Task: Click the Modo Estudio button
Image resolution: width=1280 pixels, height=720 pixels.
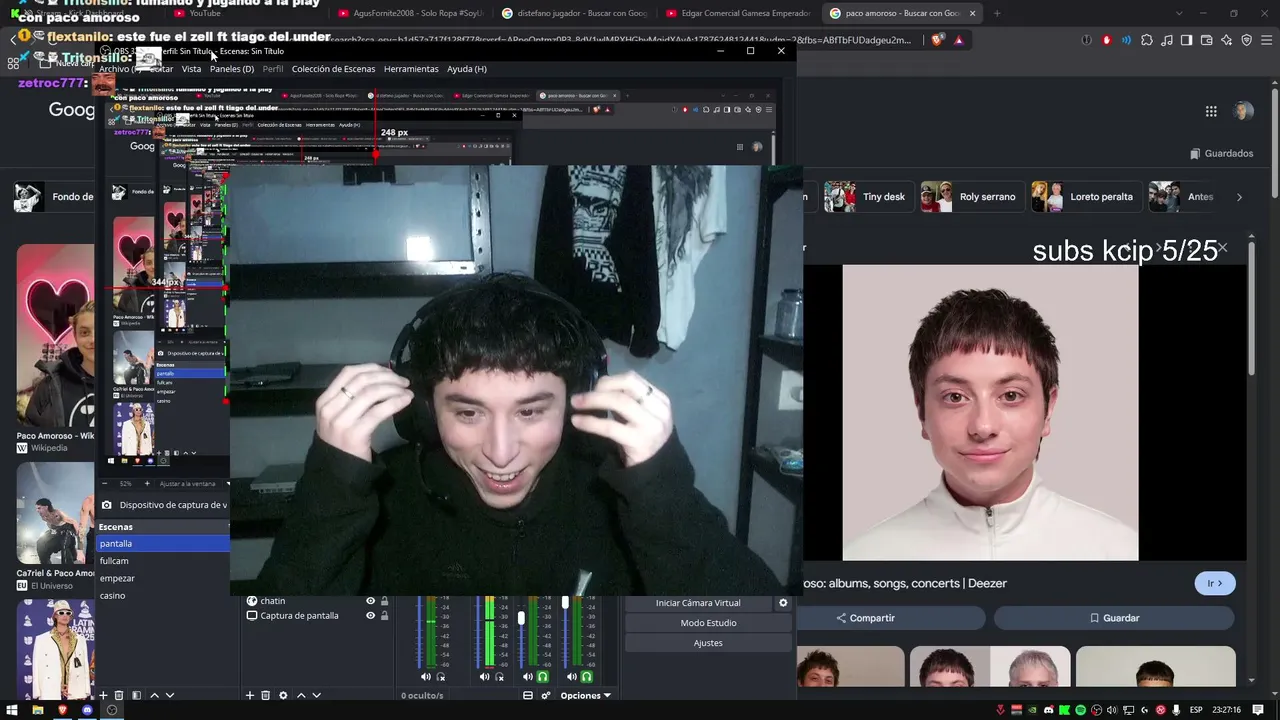Action: (708, 623)
